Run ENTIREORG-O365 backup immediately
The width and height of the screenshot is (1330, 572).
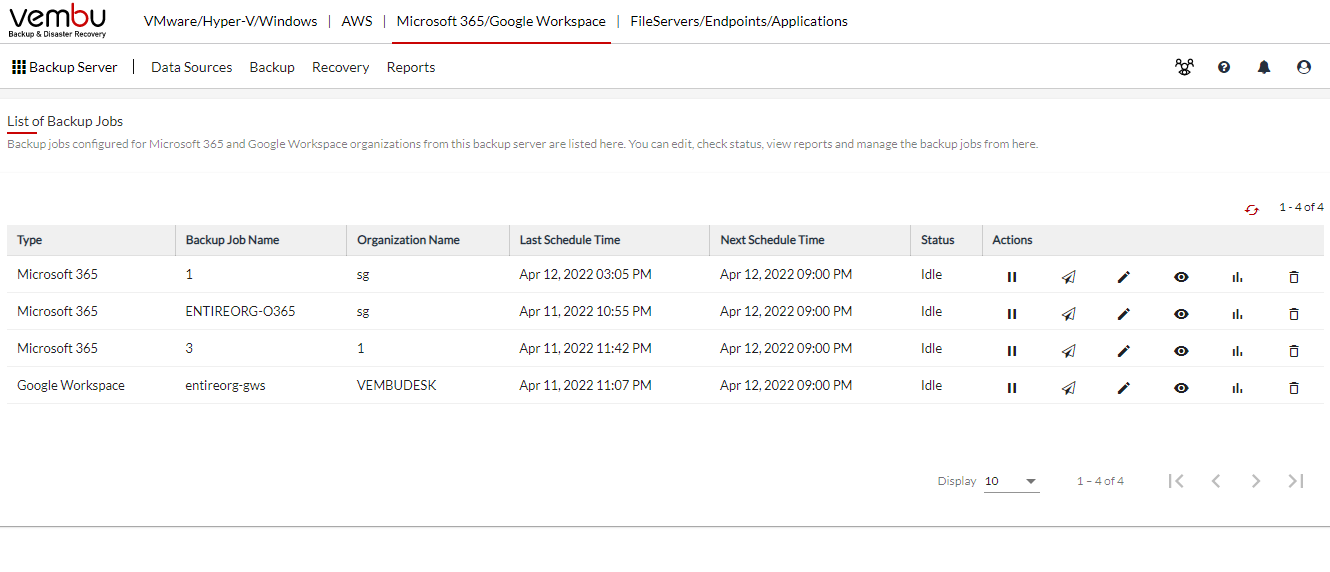coord(1068,314)
